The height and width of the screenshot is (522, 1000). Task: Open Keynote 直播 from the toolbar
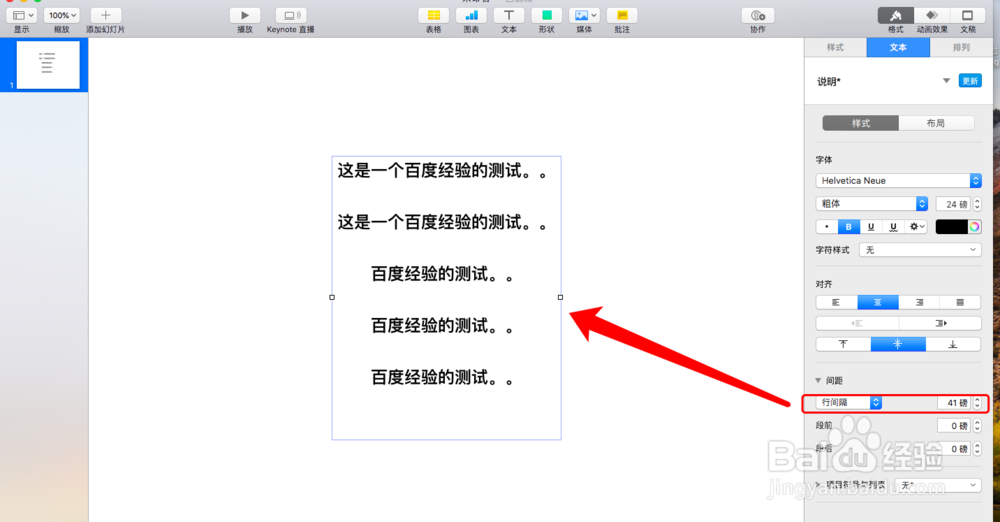pyautogui.click(x=291, y=15)
